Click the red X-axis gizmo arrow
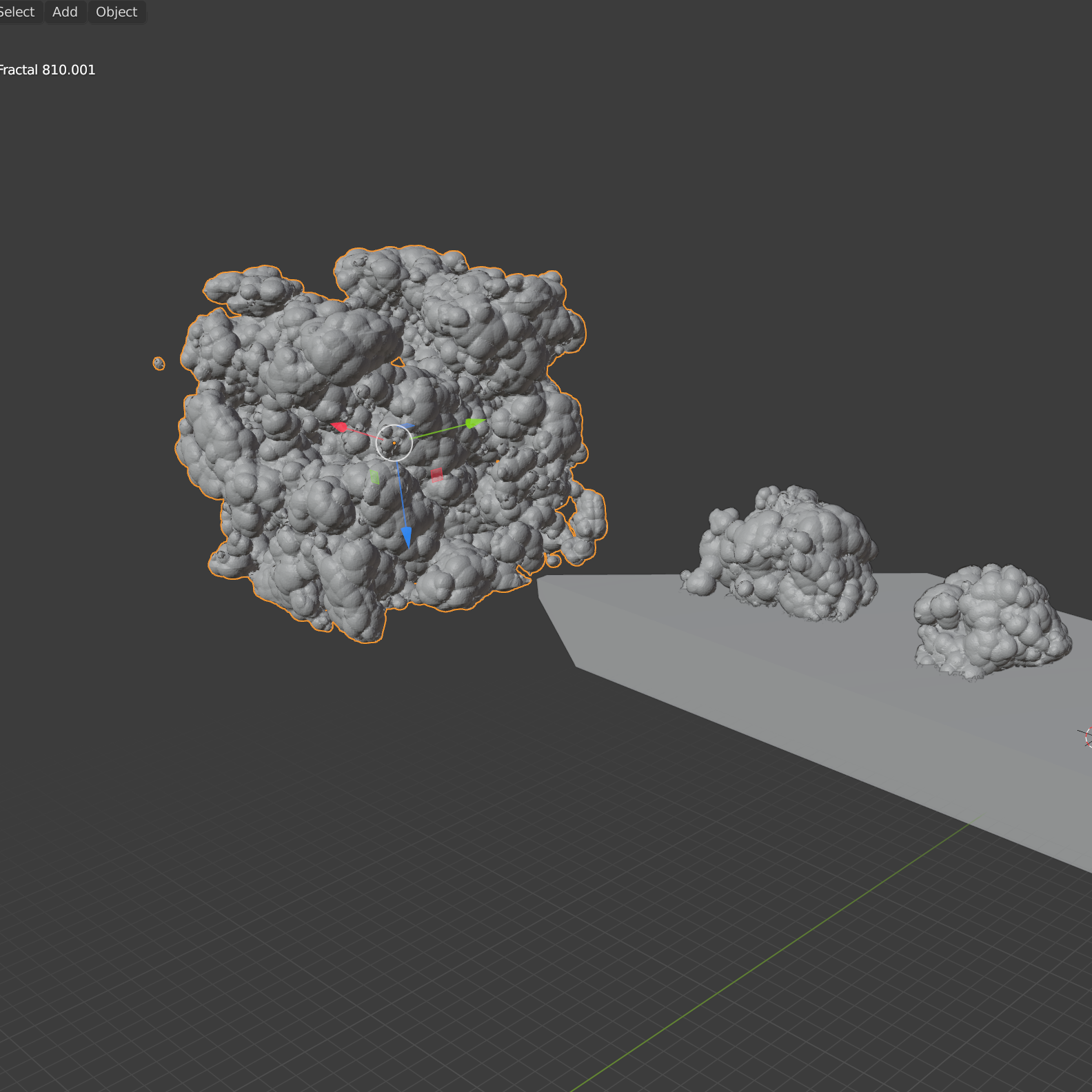Viewport: 1092px width, 1092px height. 339,427
